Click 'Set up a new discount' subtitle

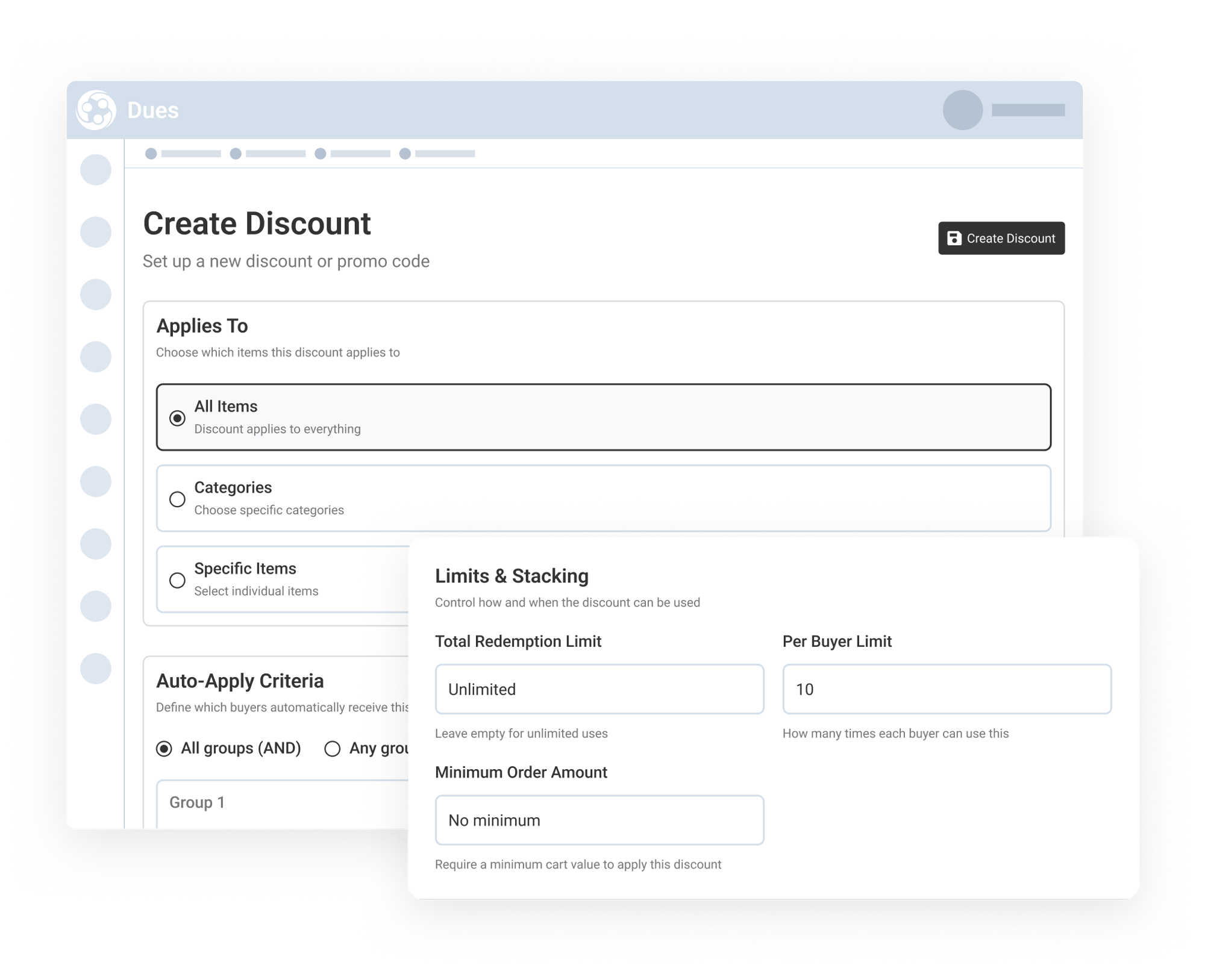[x=286, y=261]
